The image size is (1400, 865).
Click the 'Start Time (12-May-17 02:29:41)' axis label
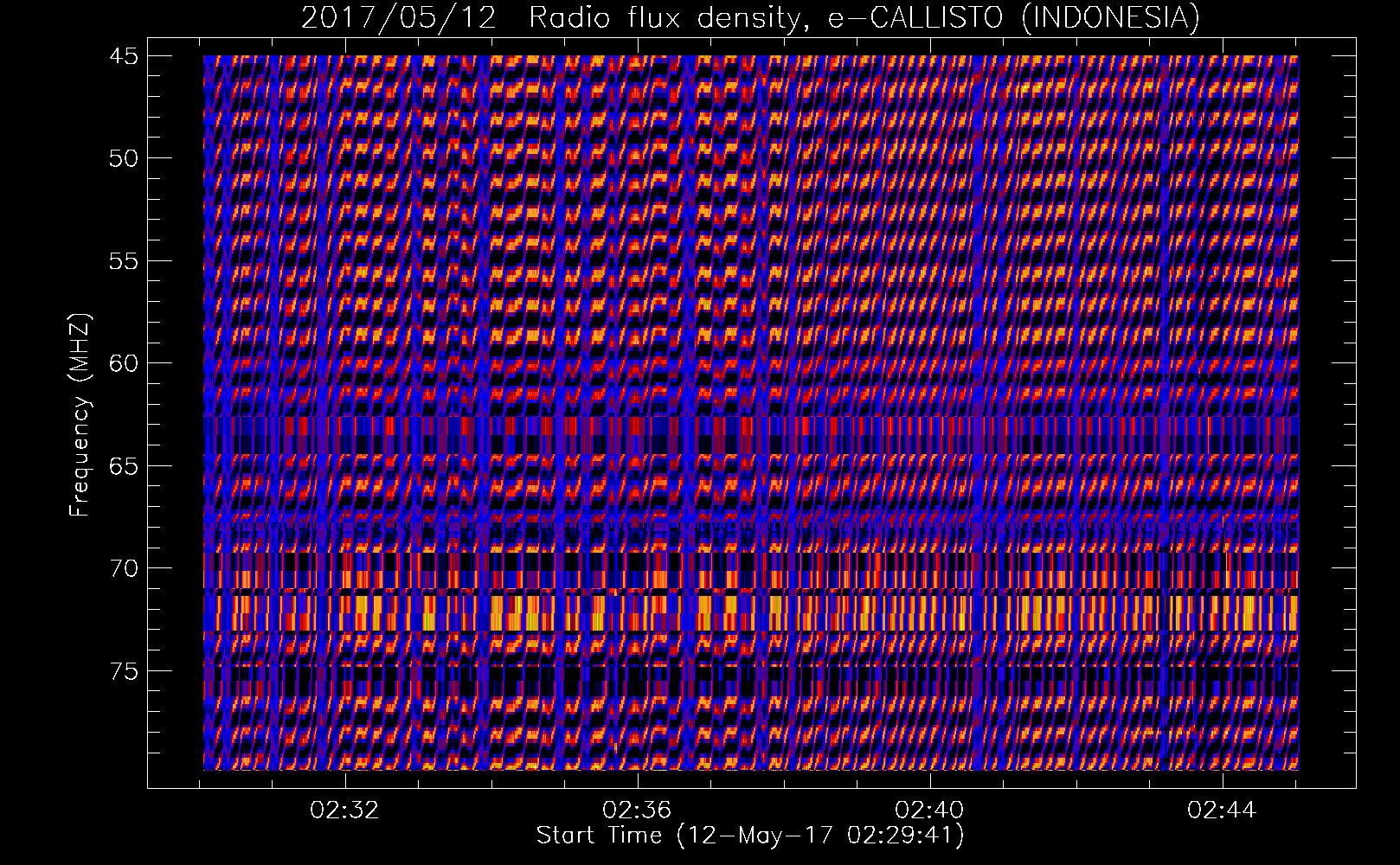pyautogui.click(x=750, y=836)
